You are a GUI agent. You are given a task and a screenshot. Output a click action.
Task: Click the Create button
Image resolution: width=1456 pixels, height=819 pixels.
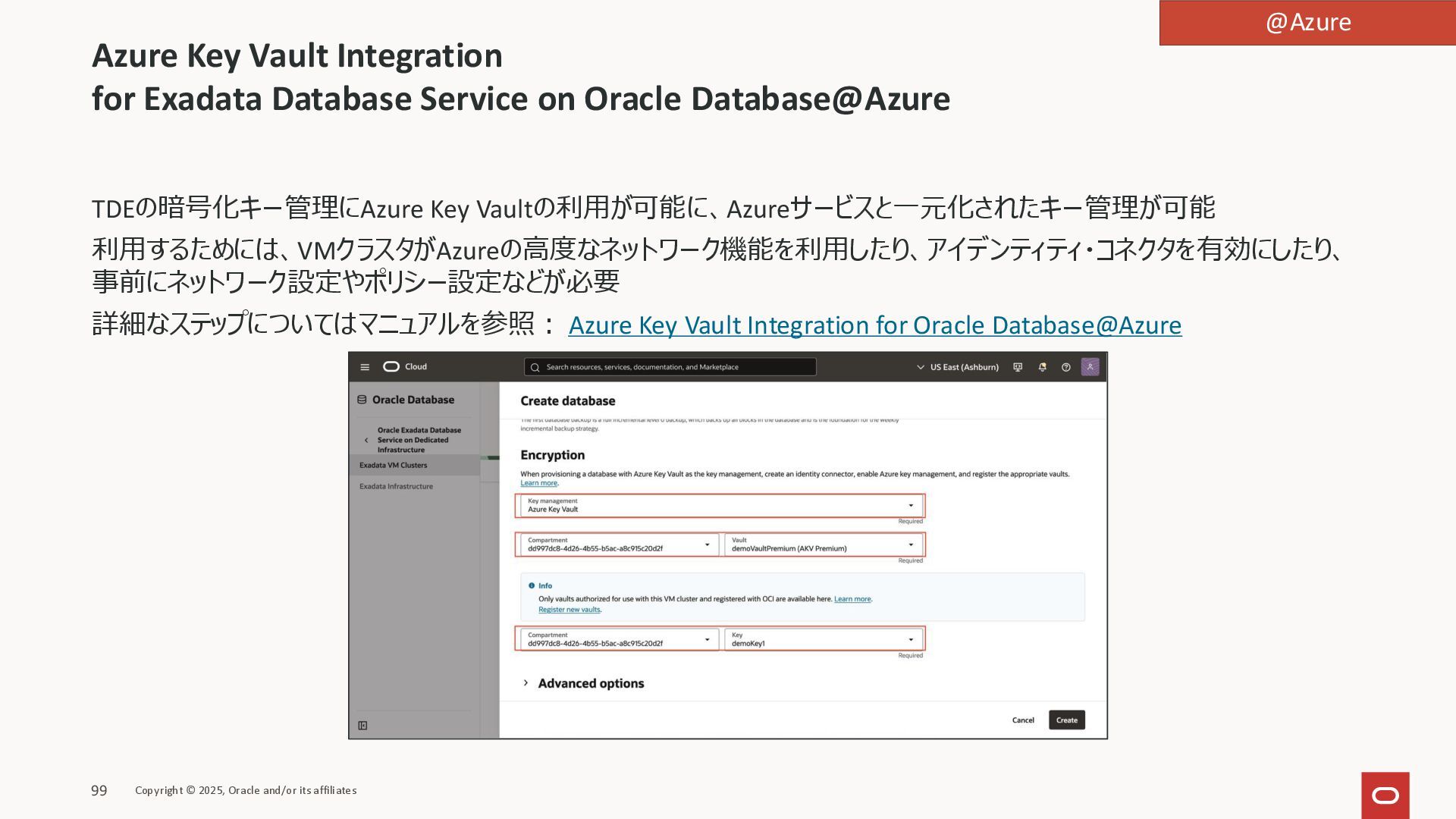1066,720
